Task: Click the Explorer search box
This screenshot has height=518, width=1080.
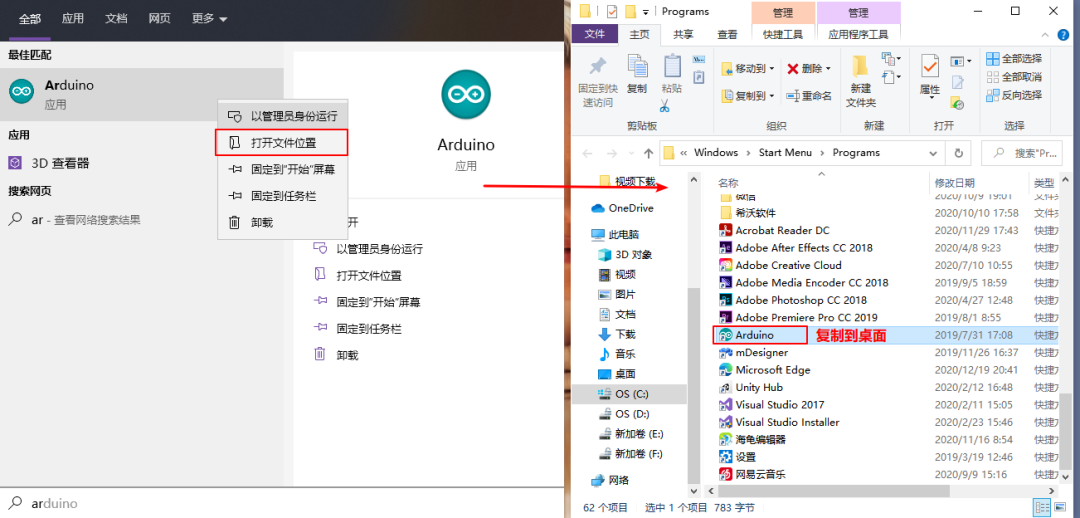Action: pos(1022,153)
